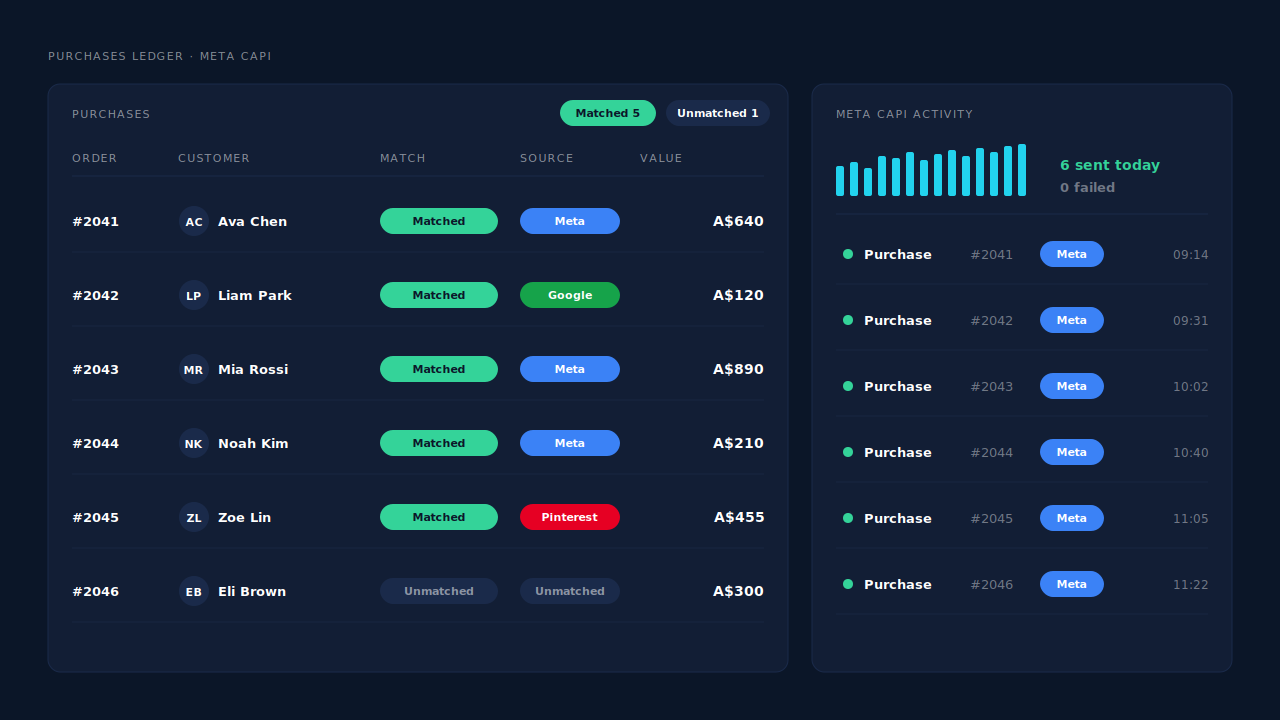Click green status dot for activity #2041
Screen dimensions: 1280x720
(x=848, y=254)
